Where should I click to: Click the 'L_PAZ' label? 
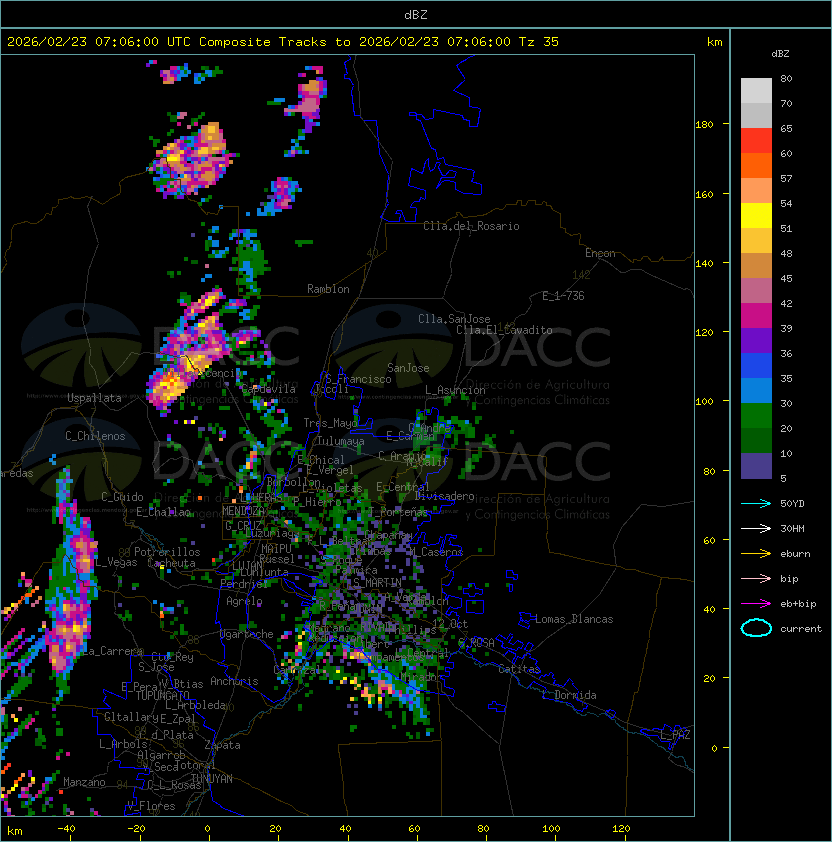tap(675, 735)
